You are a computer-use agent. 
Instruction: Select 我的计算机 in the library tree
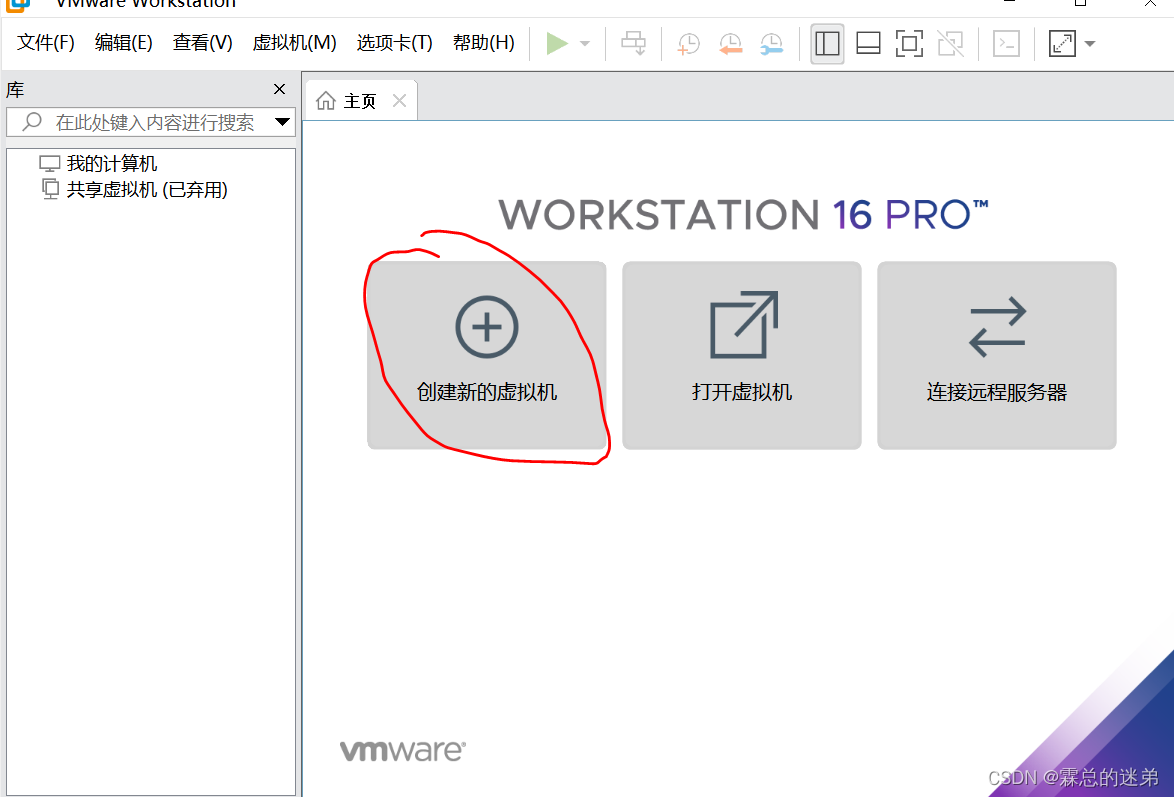112,162
